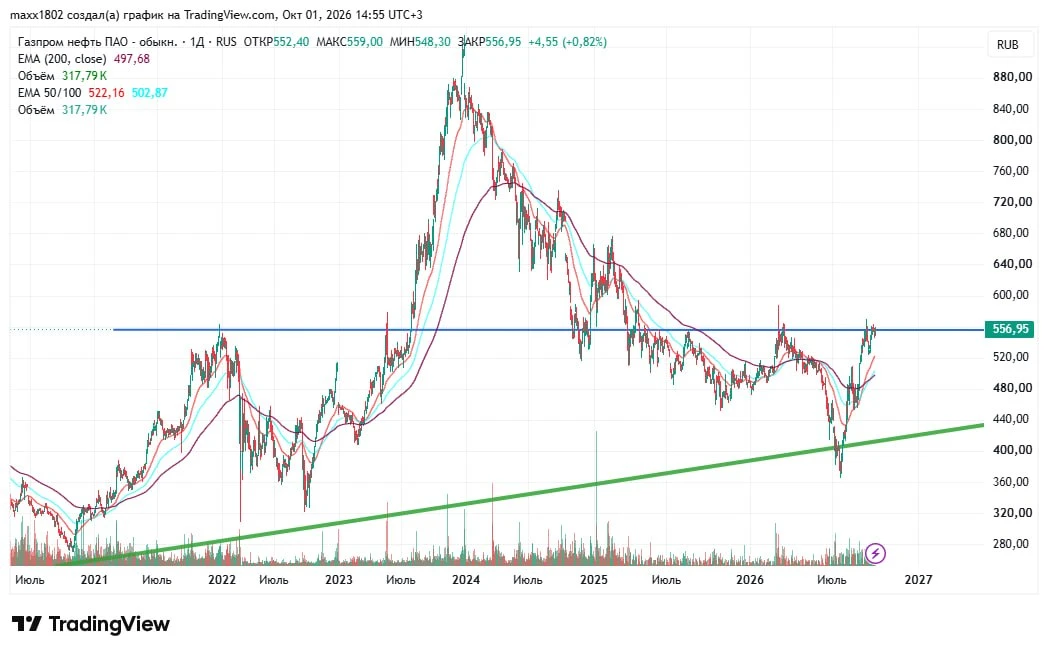Click the 2026 time axis label
The height and width of the screenshot is (654, 1048).
[750, 580]
